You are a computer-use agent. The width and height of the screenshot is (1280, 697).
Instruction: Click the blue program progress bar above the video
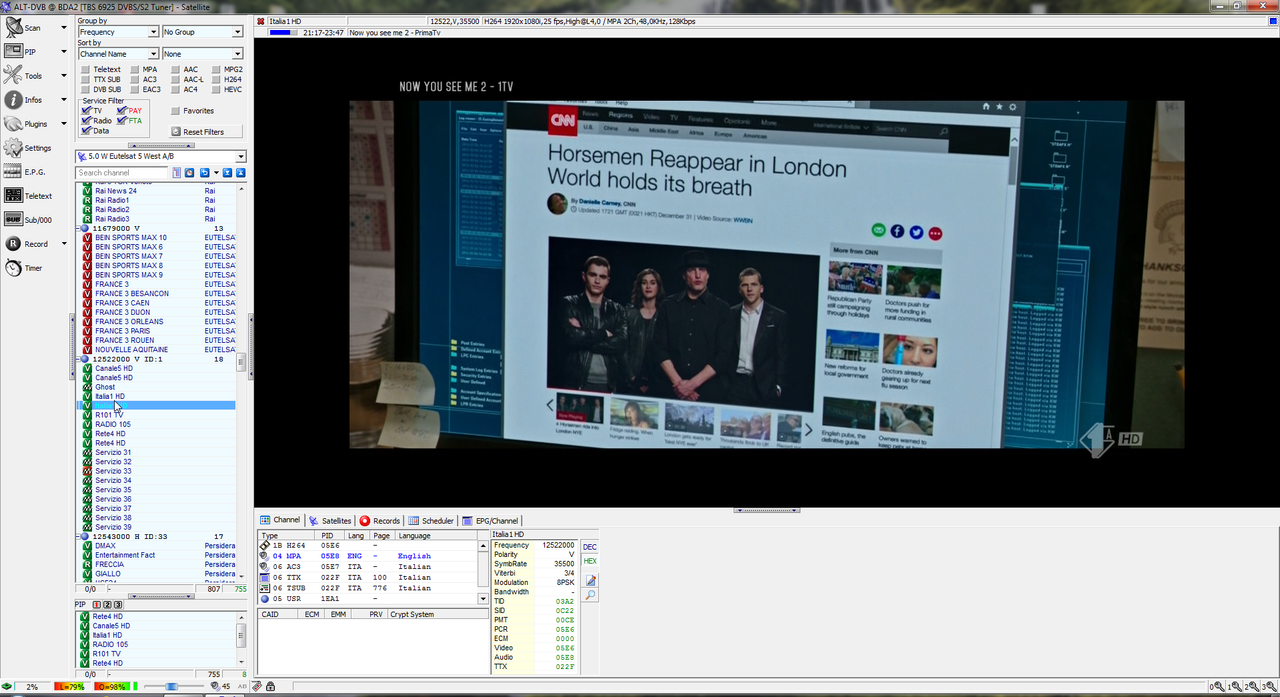[x=284, y=32]
